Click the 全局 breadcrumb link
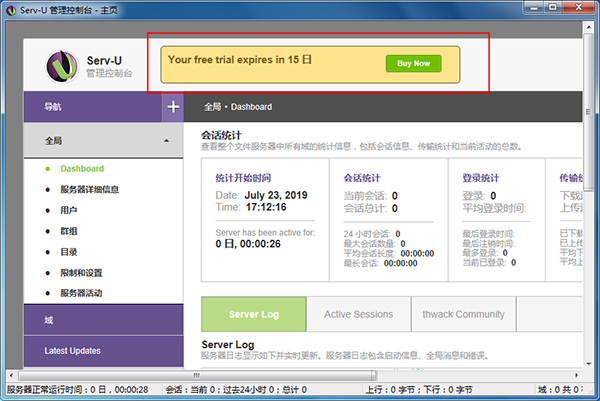Image resolution: width=600 pixels, height=401 pixels. pos(212,107)
